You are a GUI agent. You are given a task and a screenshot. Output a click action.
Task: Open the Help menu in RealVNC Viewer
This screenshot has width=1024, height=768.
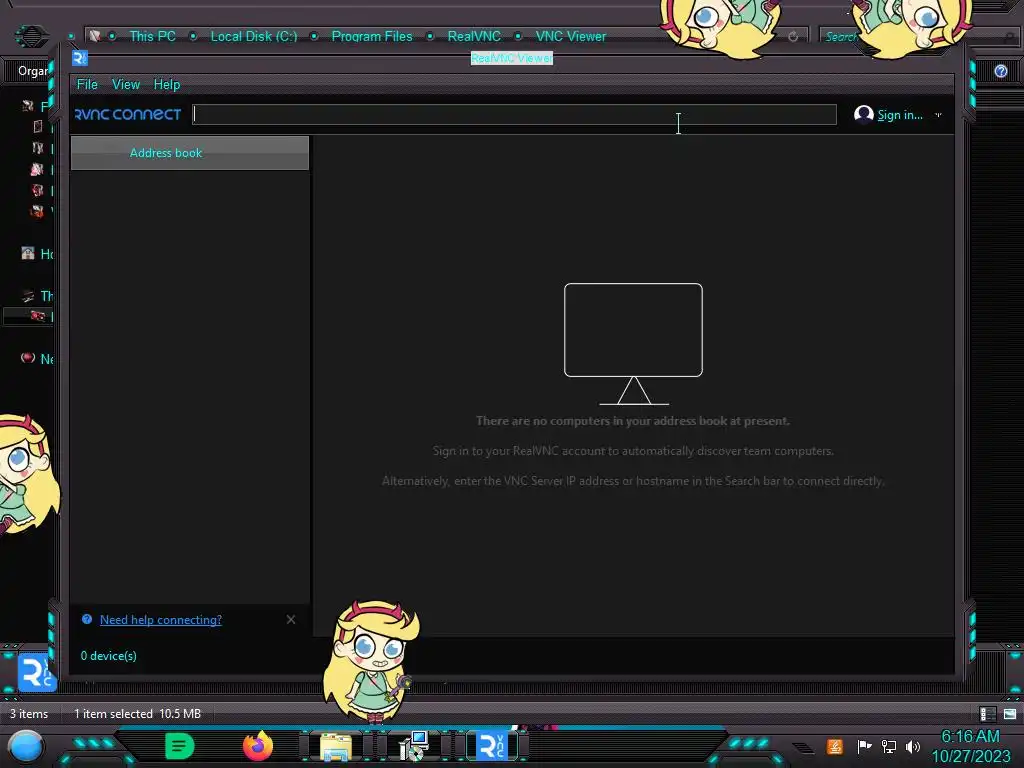[167, 84]
